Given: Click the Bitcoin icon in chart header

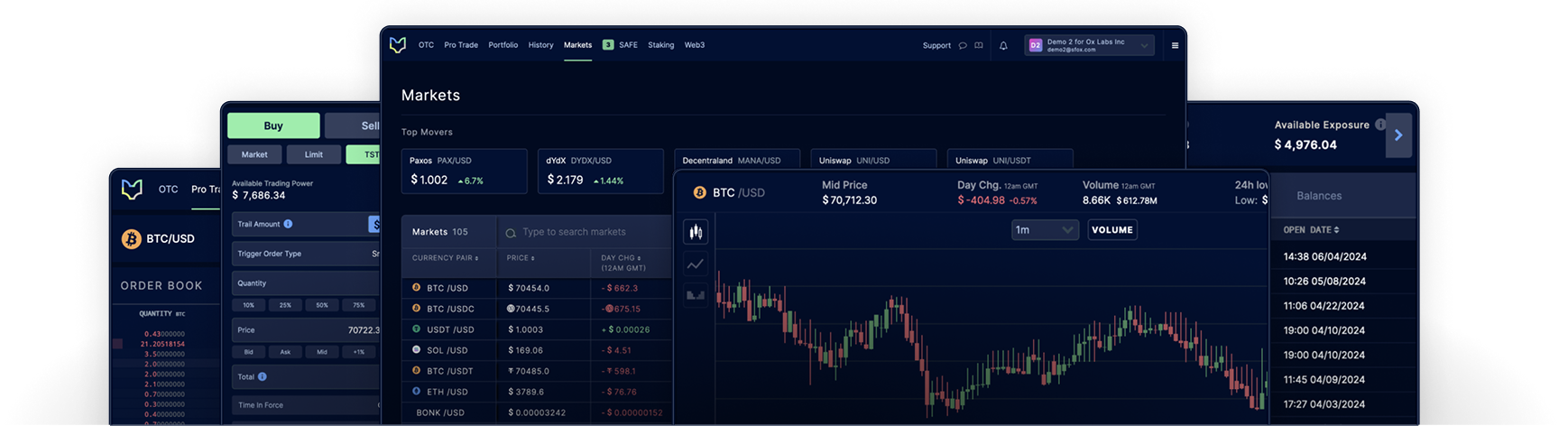Looking at the screenshot, I should point(699,192).
